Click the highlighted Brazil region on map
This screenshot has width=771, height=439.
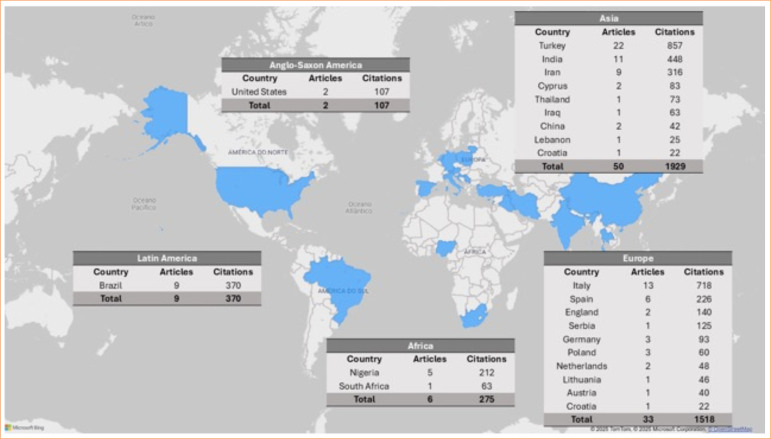point(342,288)
